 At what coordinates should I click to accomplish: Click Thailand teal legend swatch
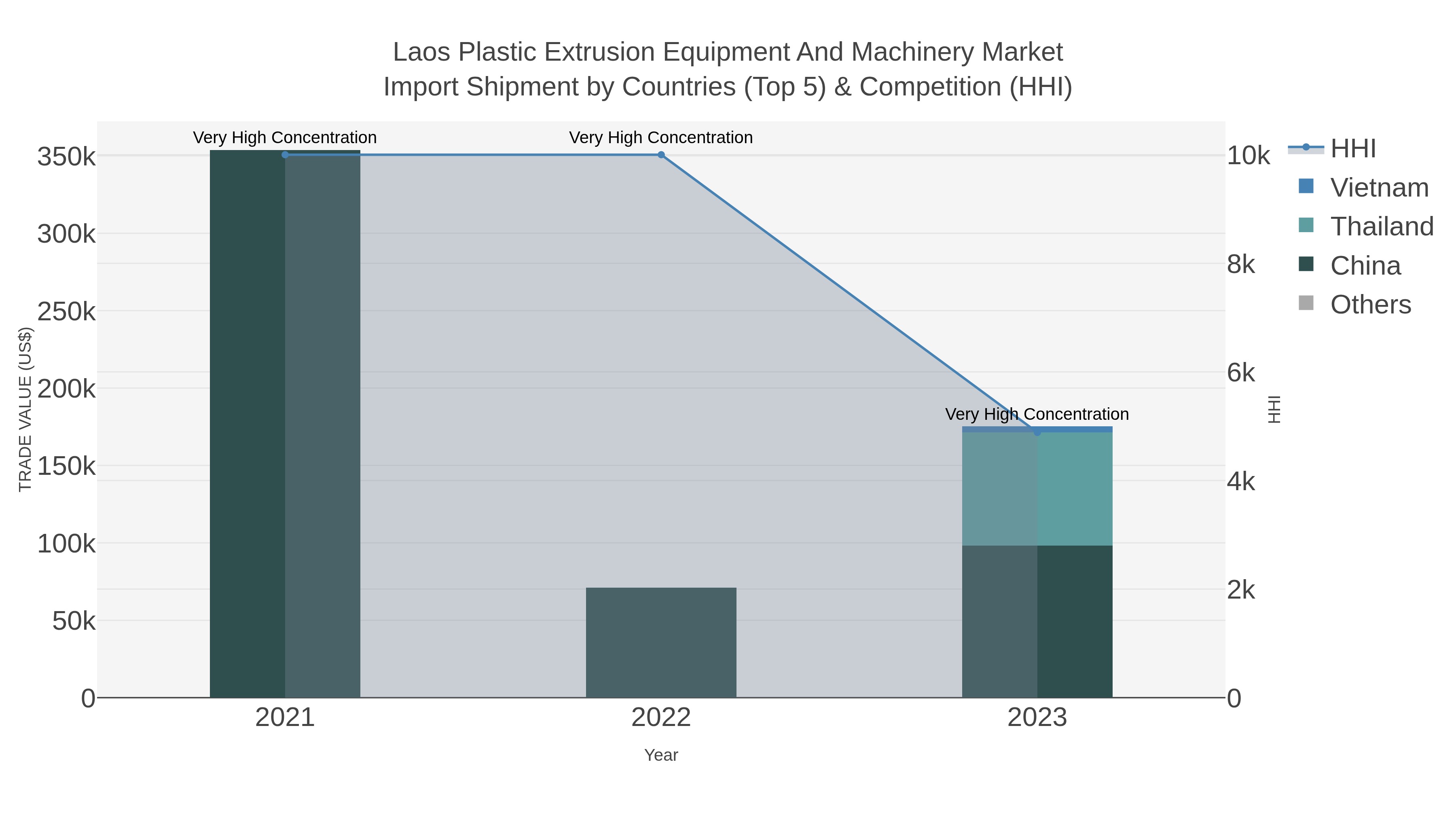pyautogui.click(x=1306, y=225)
